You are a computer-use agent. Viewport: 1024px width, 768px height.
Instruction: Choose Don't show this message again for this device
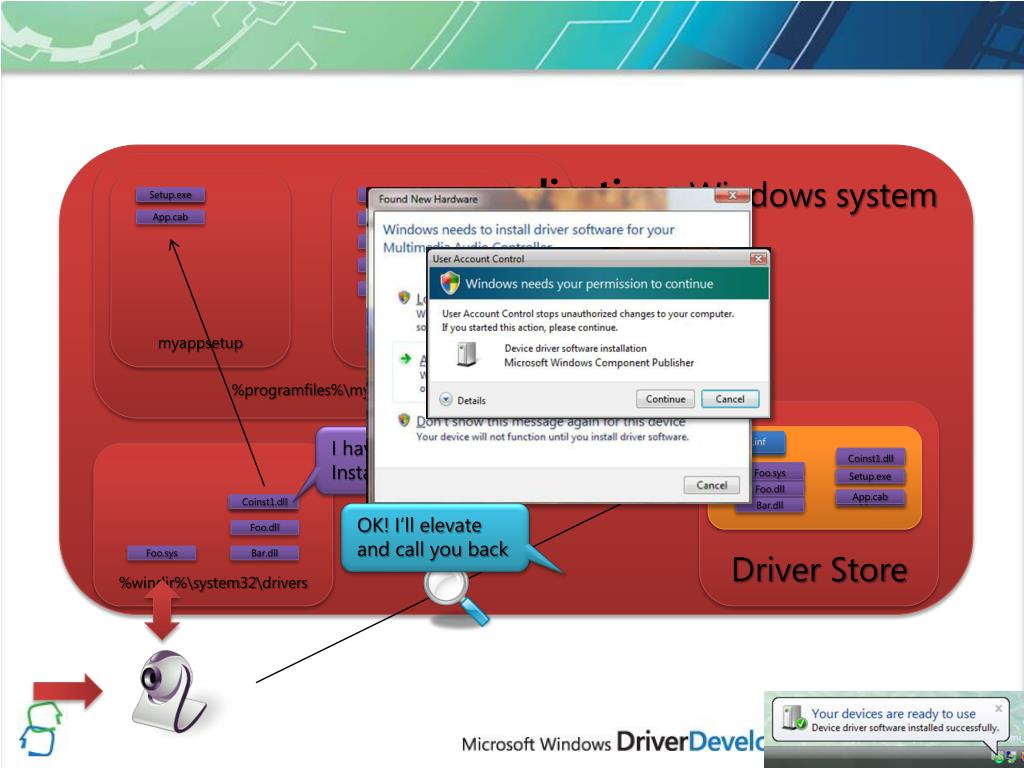coord(551,422)
